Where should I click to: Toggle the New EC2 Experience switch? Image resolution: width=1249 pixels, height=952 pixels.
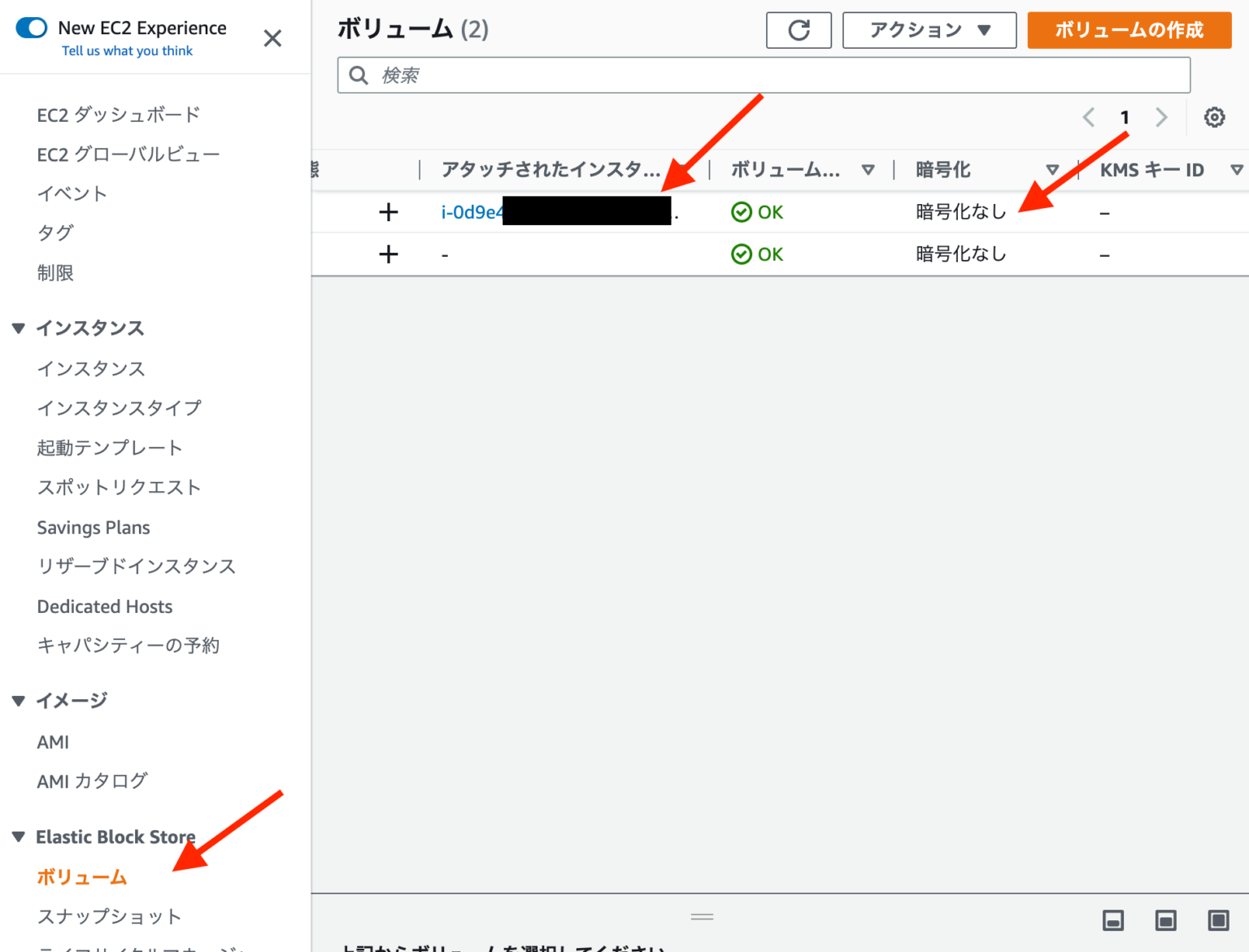pos(31,26)
